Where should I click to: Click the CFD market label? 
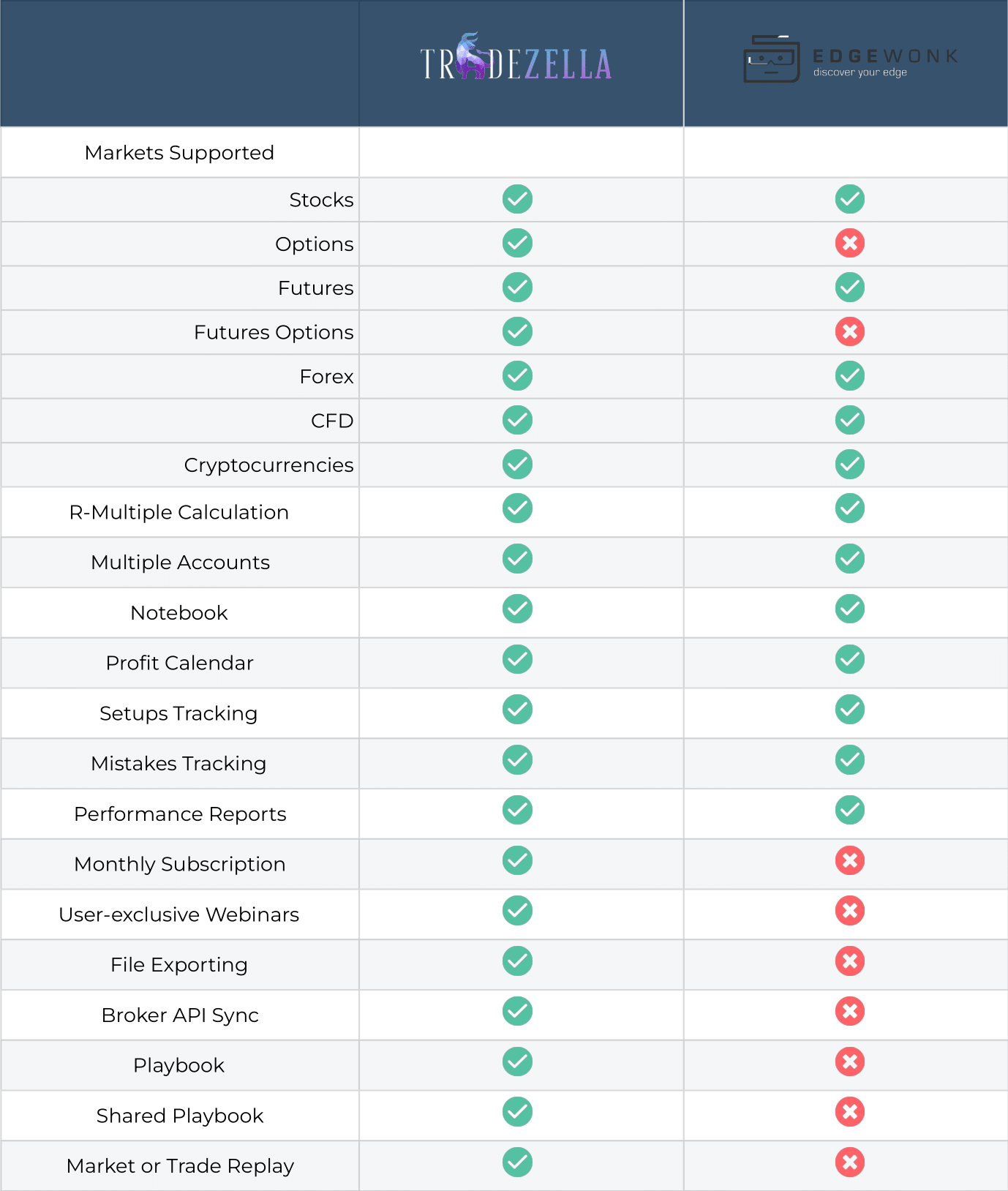[x=332, y=421]
